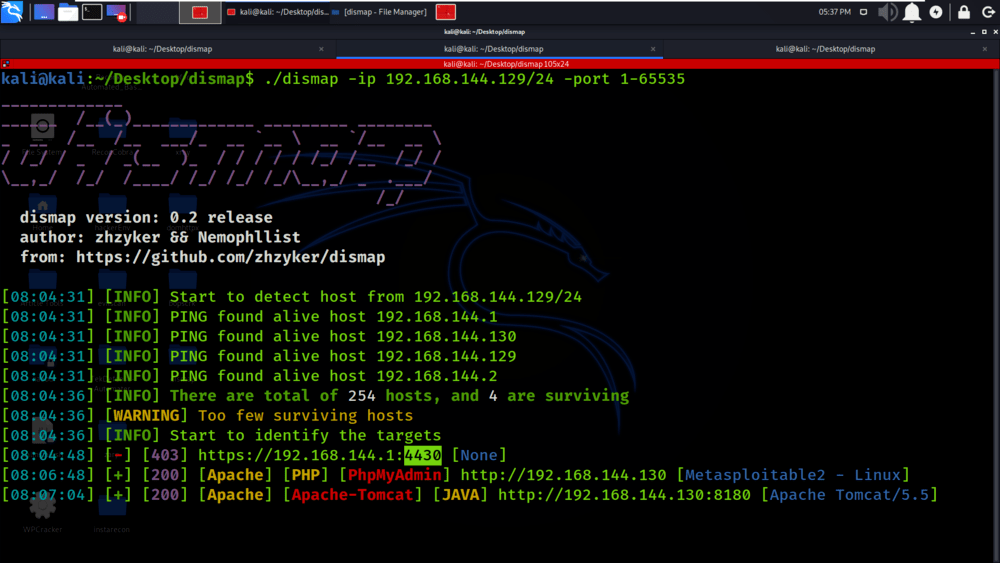Select the highlighted red window button in taskbar
1000x563 pixels.
(200, 12)
